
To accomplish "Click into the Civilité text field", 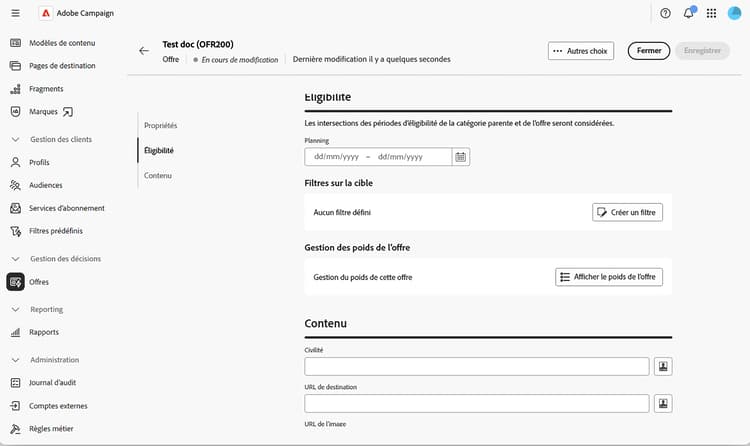I will coord(477,367).
